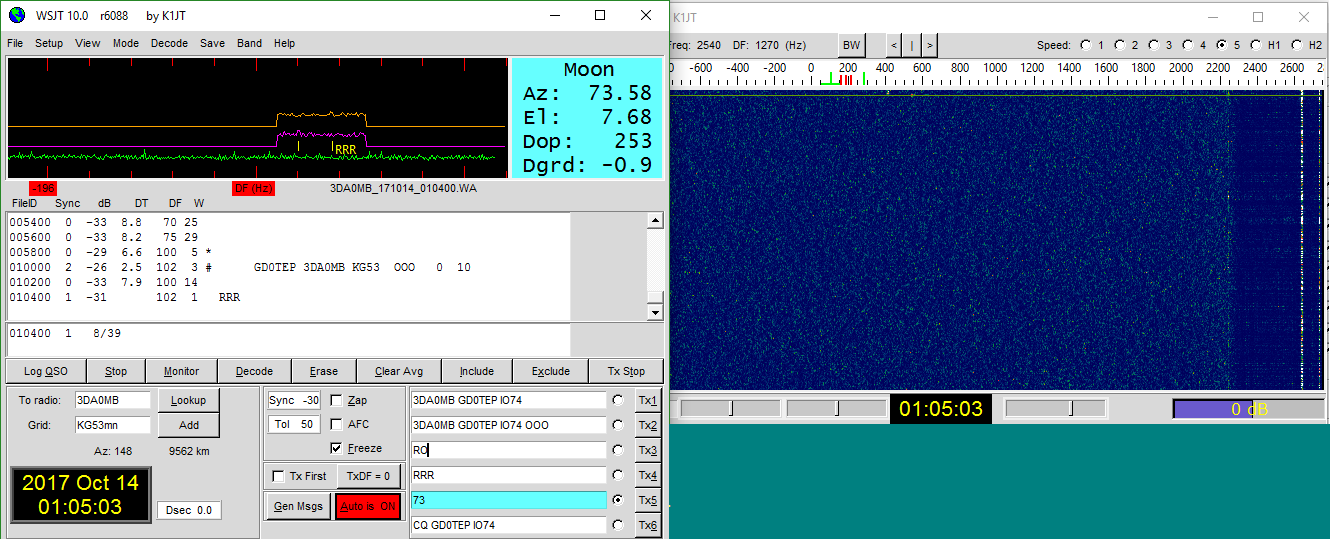Adjust the 0 dB gain slider
Image resolution: width=1330 pixels, height=539 pixels.
(x=1248, y=409)
